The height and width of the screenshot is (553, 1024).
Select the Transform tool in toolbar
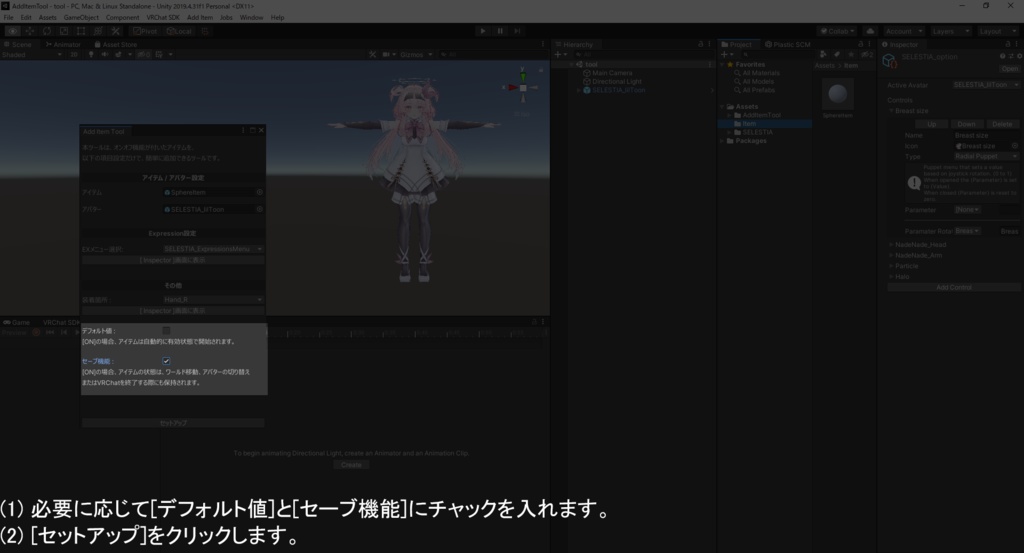coord(98,31)
